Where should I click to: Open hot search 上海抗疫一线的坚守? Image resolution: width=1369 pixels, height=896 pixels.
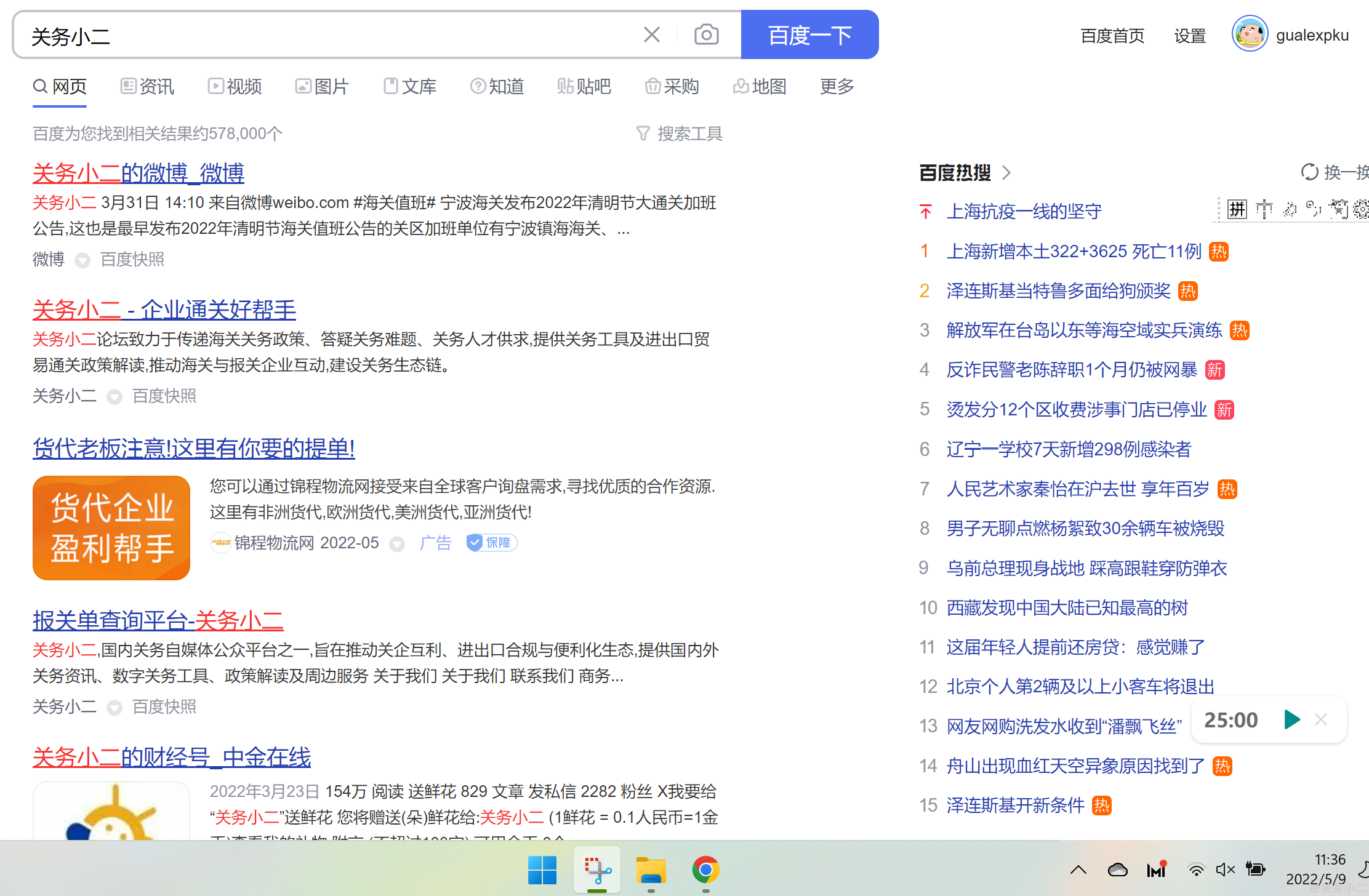1024,212
